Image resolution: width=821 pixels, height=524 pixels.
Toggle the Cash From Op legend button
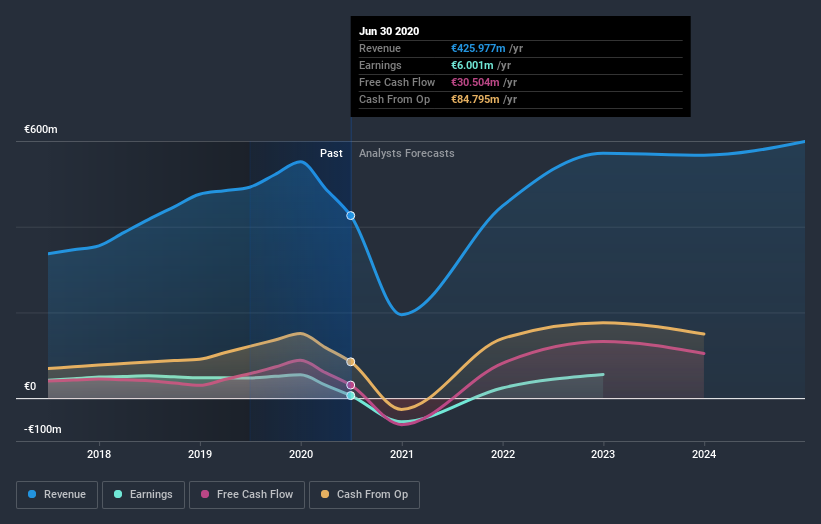point(364,495)
